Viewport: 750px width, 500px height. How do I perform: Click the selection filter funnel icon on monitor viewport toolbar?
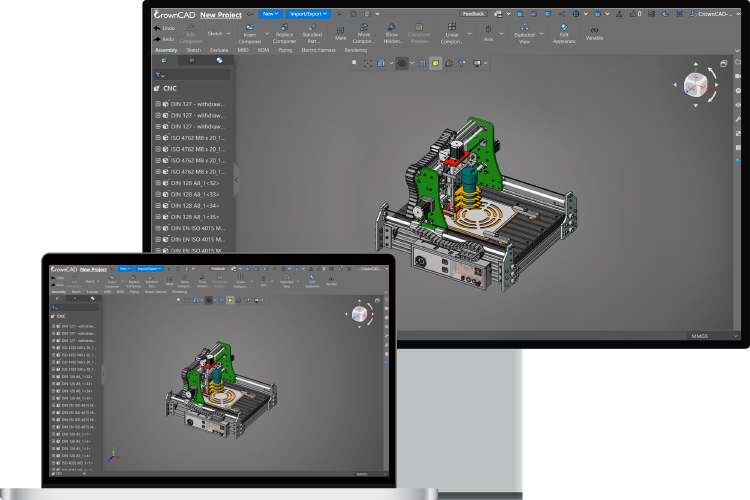point(462,63)
